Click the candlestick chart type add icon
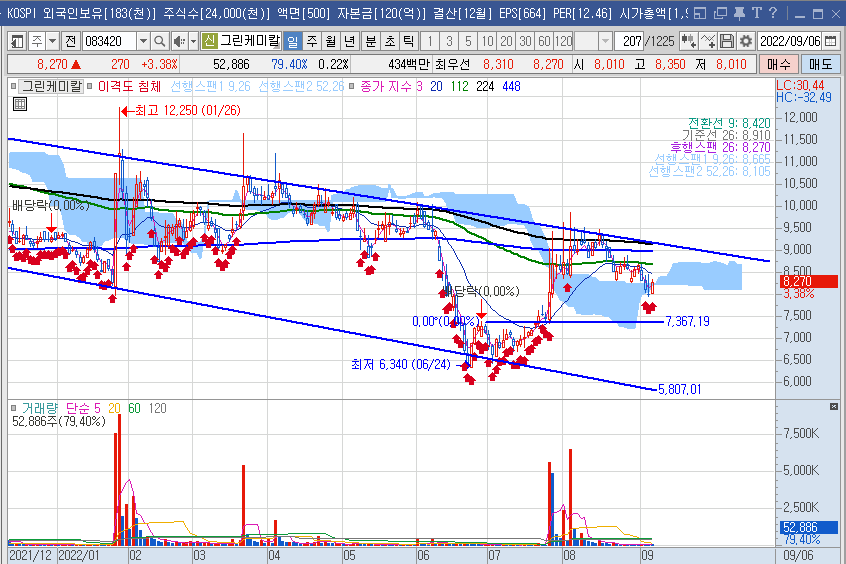846x564 pixels. pyautogui.click(x=688, y=41)
